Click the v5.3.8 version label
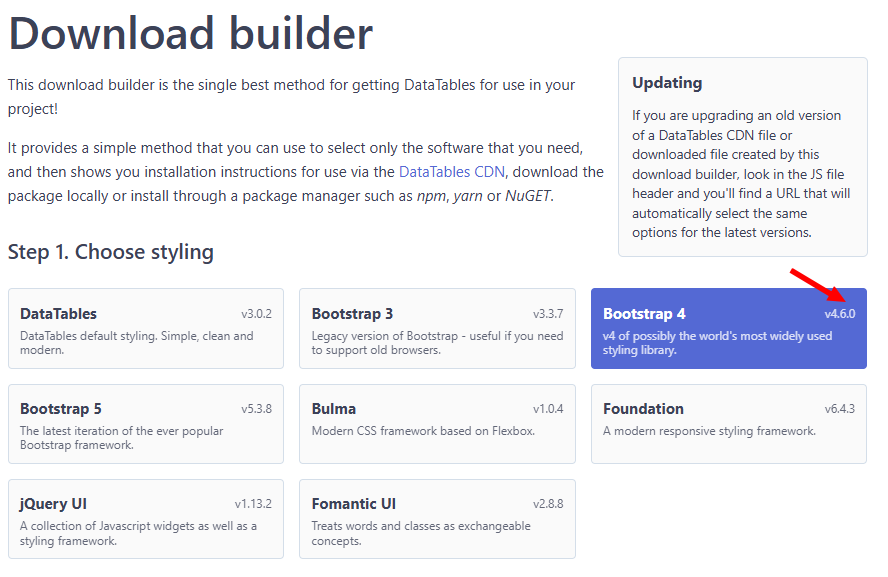 click(x=257, y=409)
